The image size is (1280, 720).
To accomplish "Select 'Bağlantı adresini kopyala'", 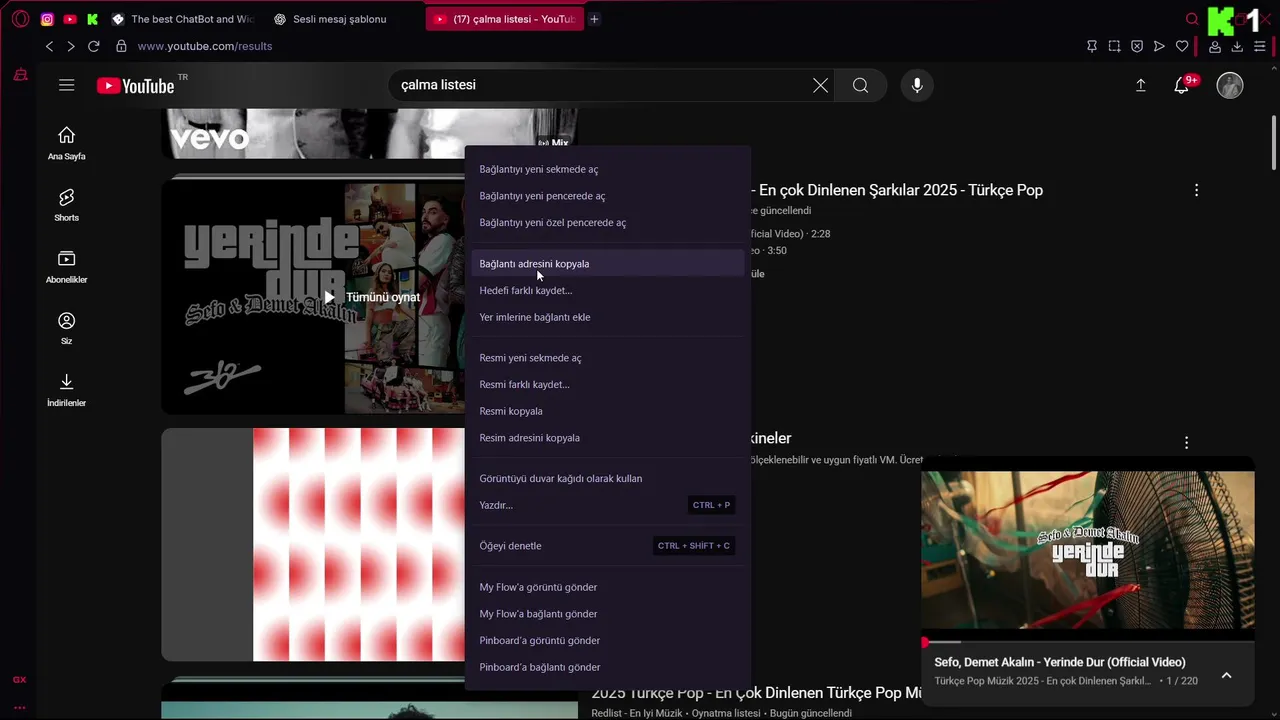I will (x=608, y=264).
